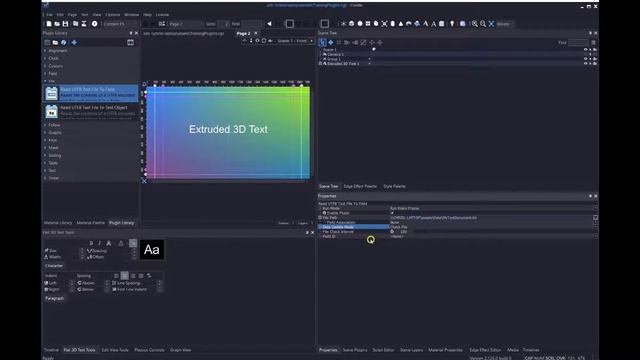Viewport: 640px width, 360px height.
Task: Toggle visibility eye for Group 1
Action: pos(585,59)
